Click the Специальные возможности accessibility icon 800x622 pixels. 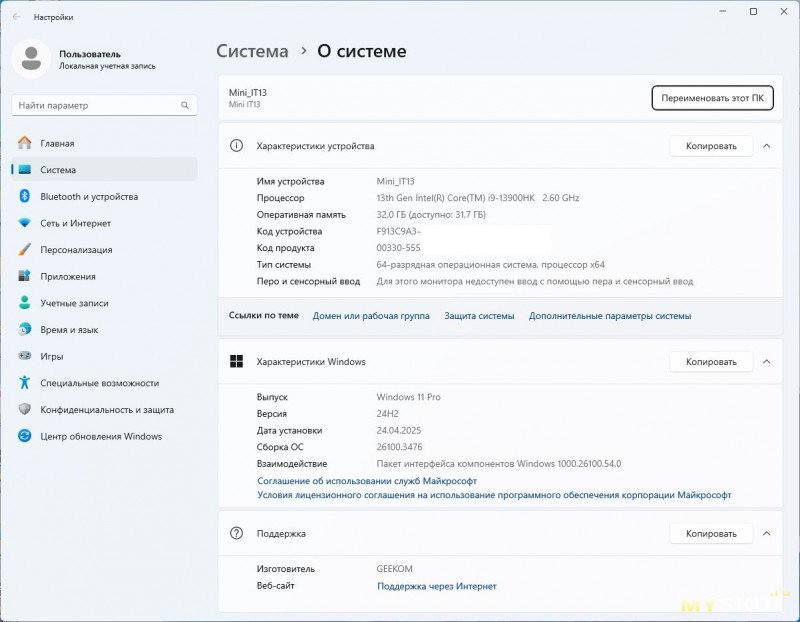[24, 382]
